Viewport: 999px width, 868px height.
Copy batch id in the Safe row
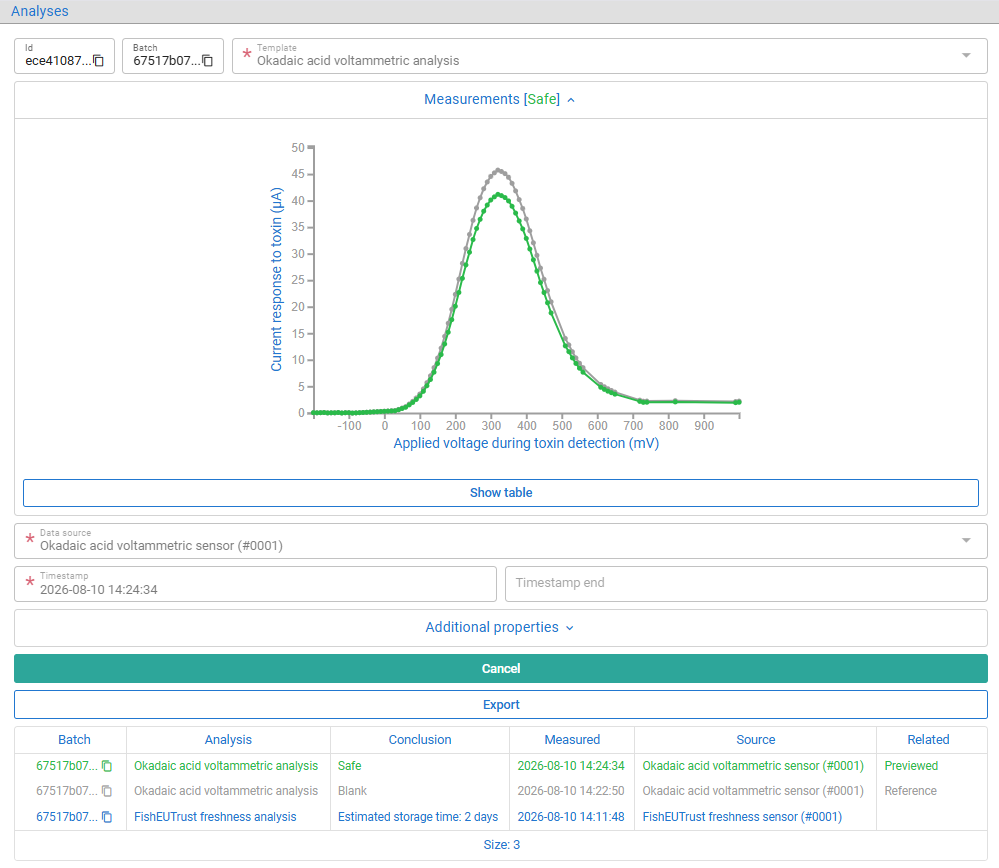click(107, 765)
